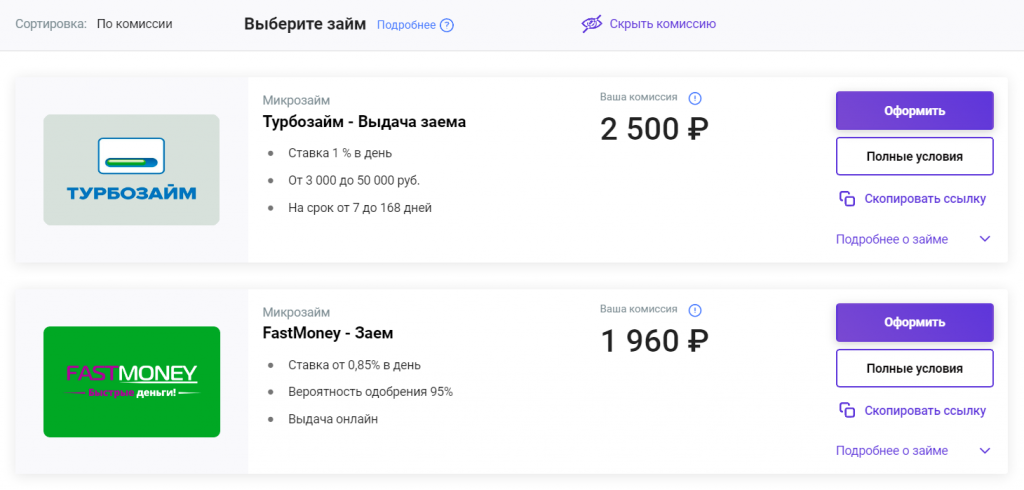
Task: Click Оформить button for Турбозайм
Action: 914,110
